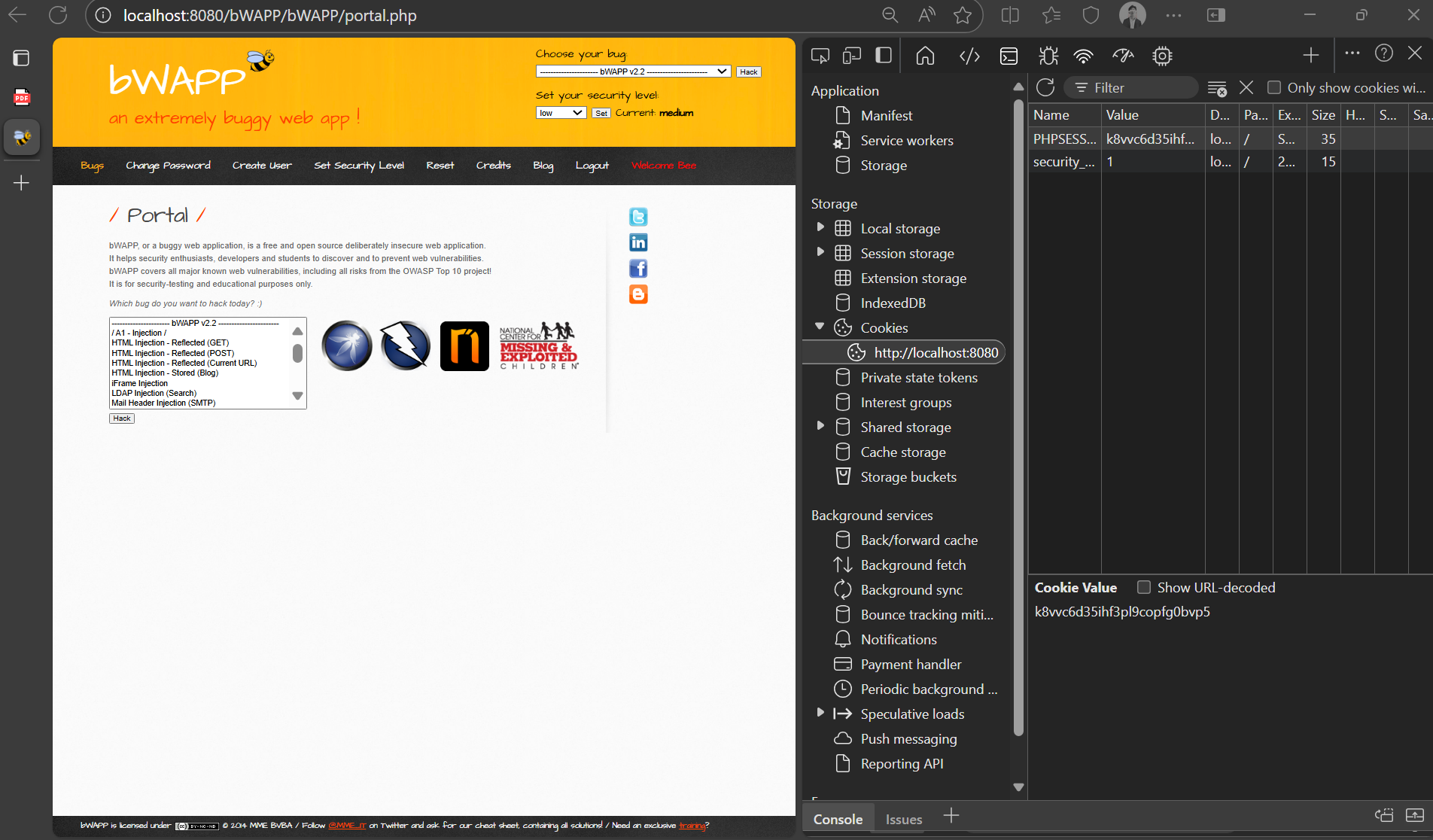1433x840 pixels.
Task: Open the Change Password menu item
Action: (x=168, y=166)
